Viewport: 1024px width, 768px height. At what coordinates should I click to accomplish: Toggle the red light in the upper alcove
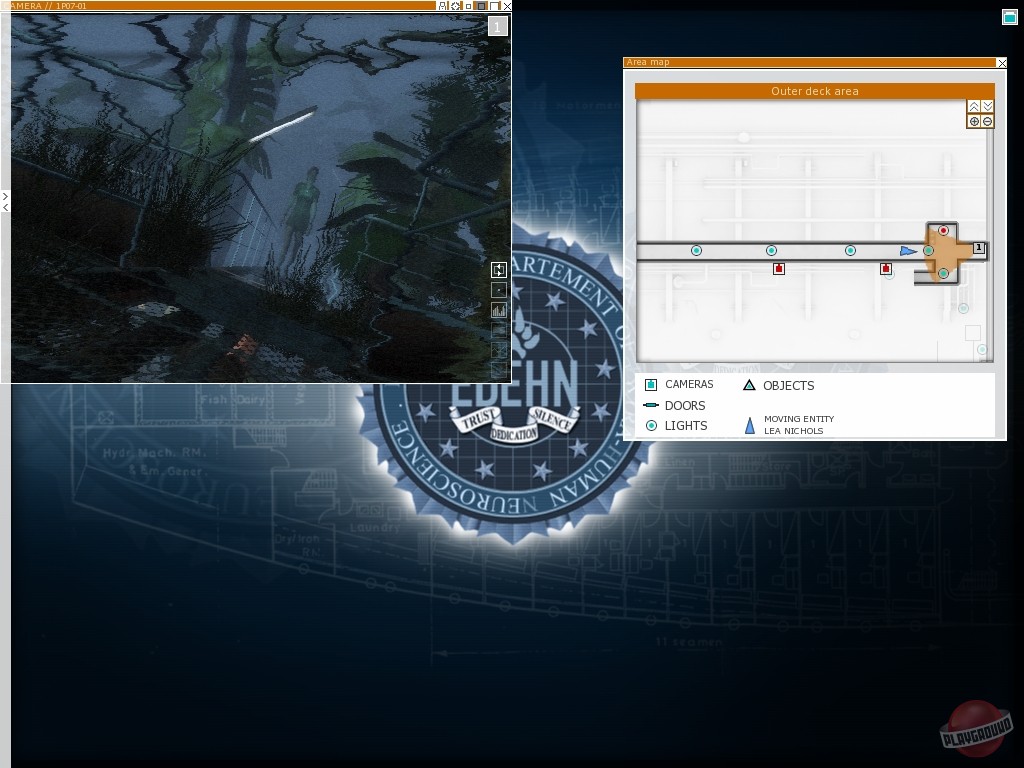click(x=943, y=231)
